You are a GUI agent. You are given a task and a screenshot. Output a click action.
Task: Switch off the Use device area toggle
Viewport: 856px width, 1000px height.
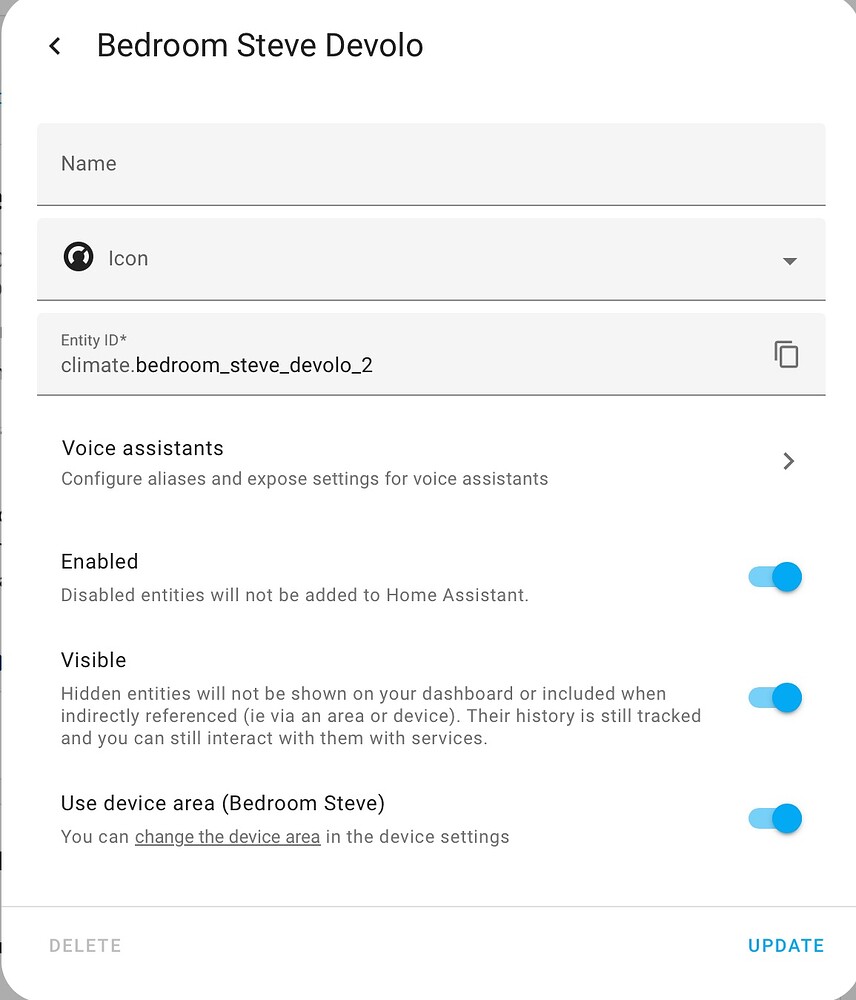(x=773, y=818)
